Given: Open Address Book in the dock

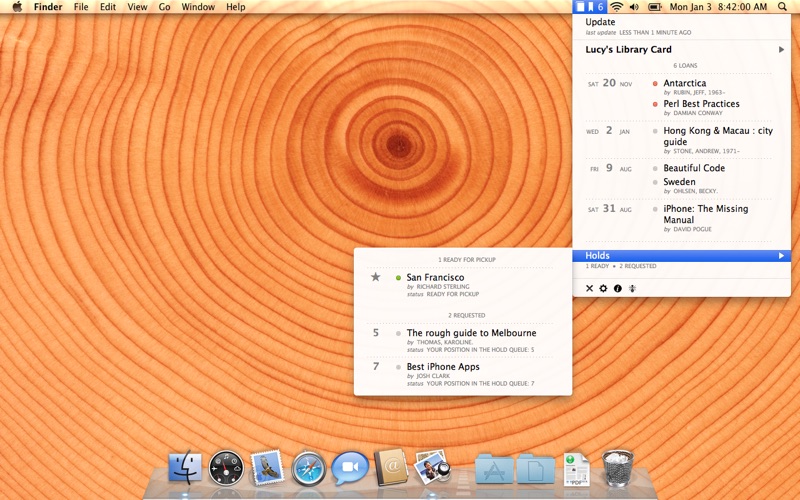Looking at the screenshot, I should click(391, 467).
